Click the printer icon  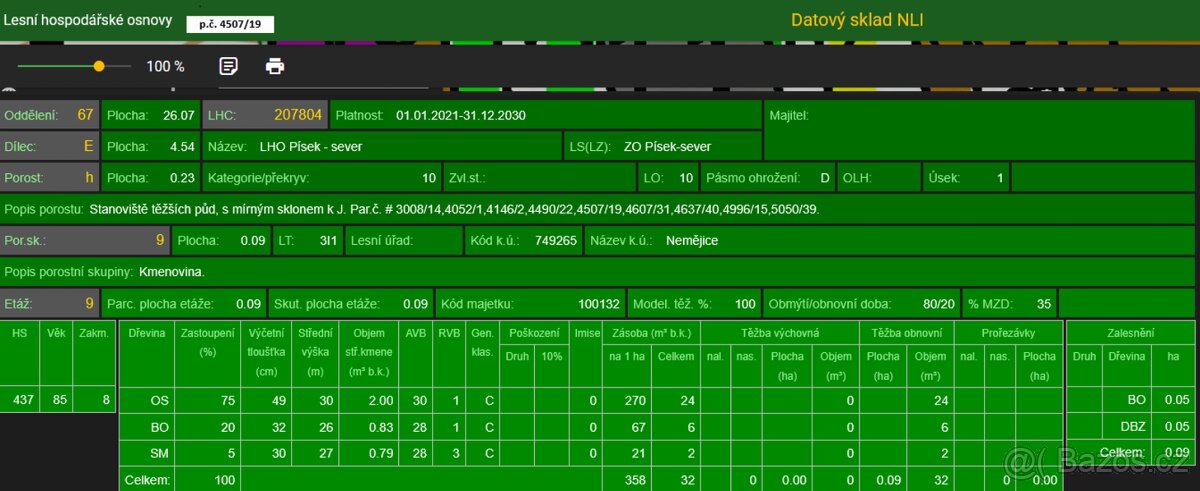(275, 66)
